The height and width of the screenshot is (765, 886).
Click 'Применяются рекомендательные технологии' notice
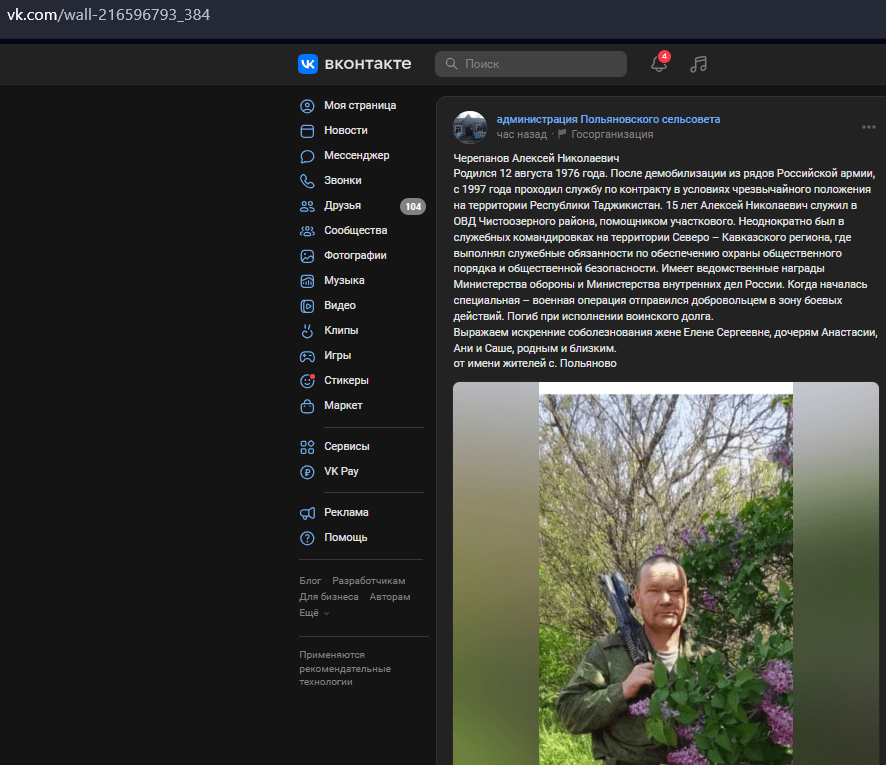pyautogui.click(x=345, y=668)
